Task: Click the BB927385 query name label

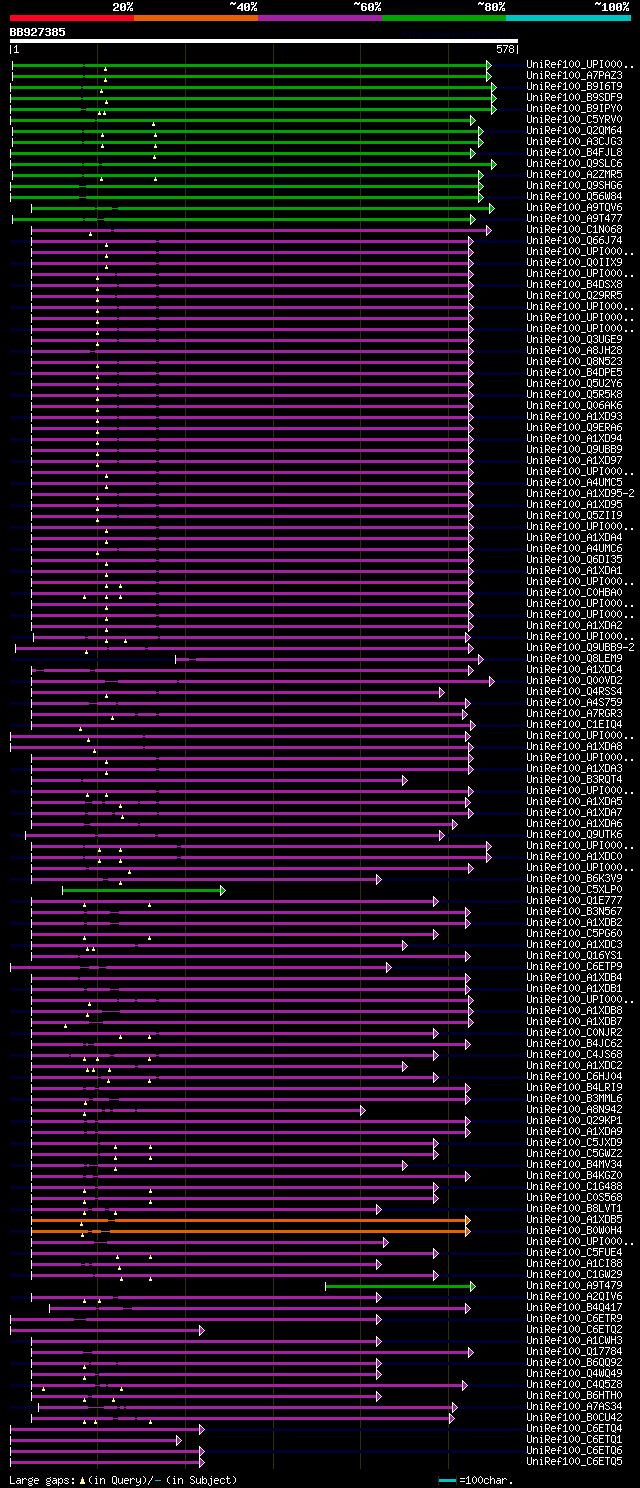Action: tap(38, 32)
